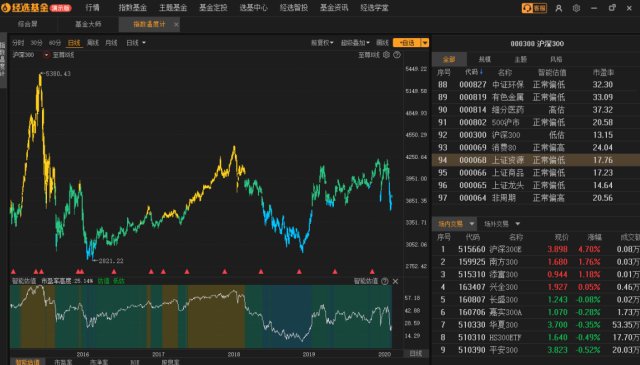Select the 全部 tab in index list
640x365 pixels.
pos(449,60)
